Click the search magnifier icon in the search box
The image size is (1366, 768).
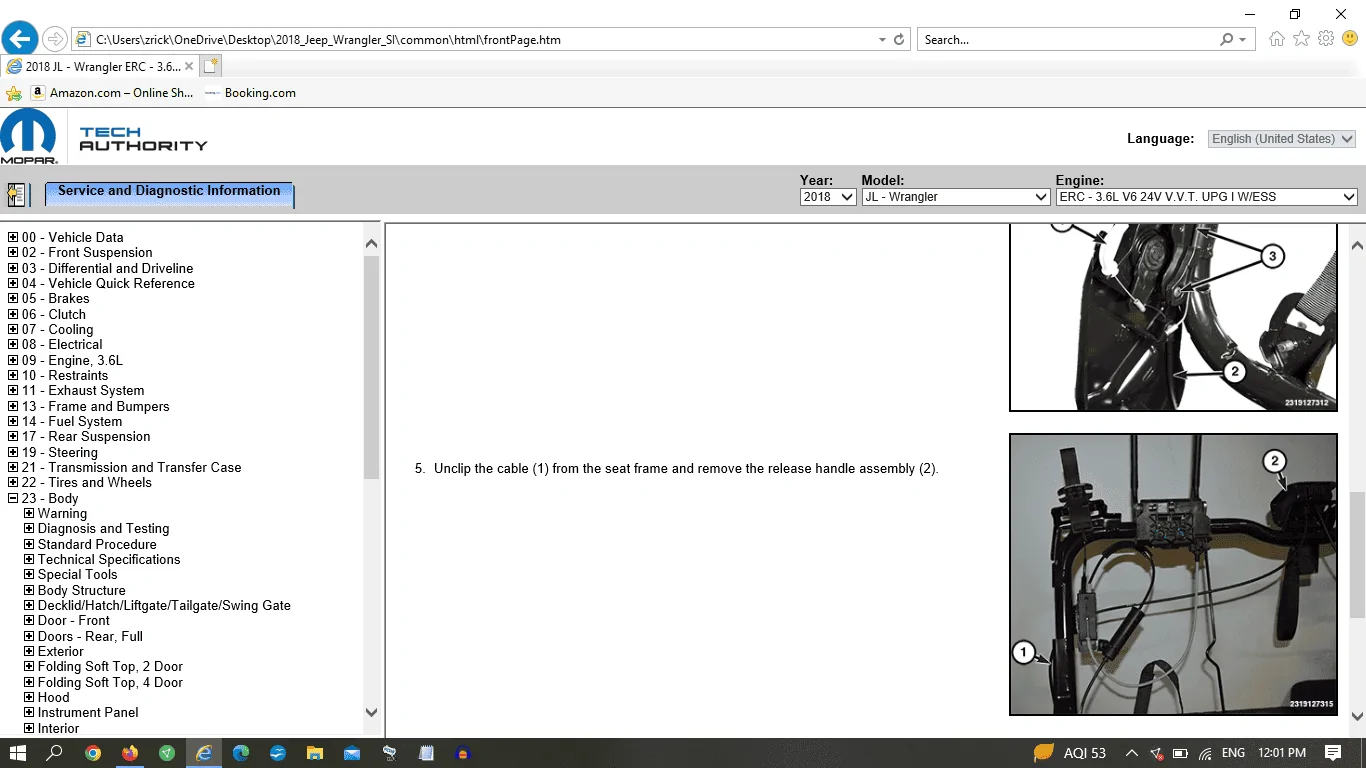pos(1227,40)
